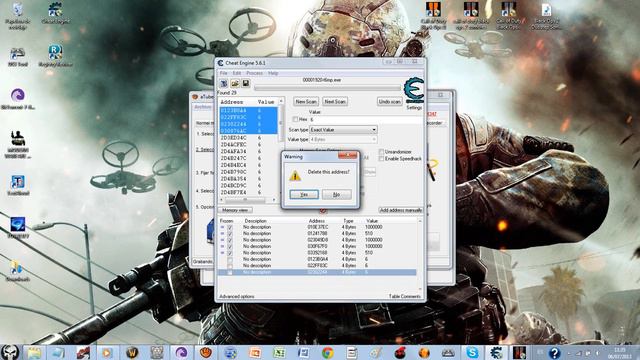Open Advanced options at the bottom left
This screenshot has width=640, height=360.
(237, 296)
